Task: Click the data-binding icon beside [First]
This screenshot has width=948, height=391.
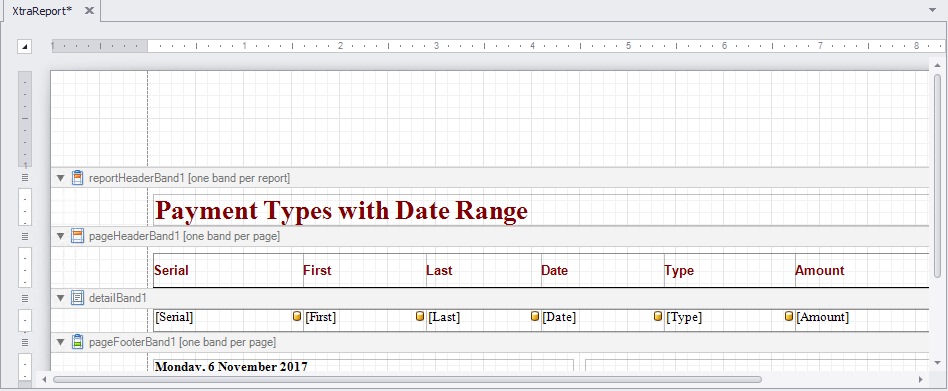Action: pyautogui.click(x=297, y=316)
